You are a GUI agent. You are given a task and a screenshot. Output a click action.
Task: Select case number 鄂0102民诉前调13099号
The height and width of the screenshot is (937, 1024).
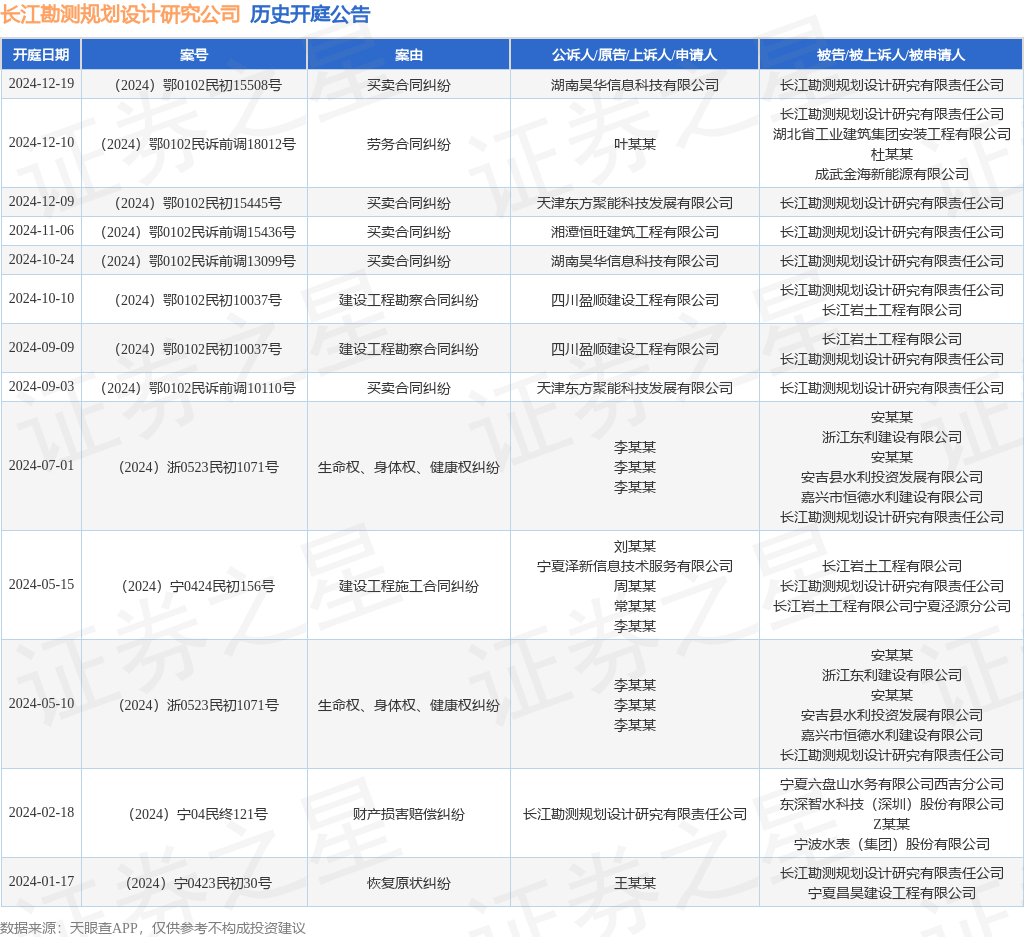[198, 261]
